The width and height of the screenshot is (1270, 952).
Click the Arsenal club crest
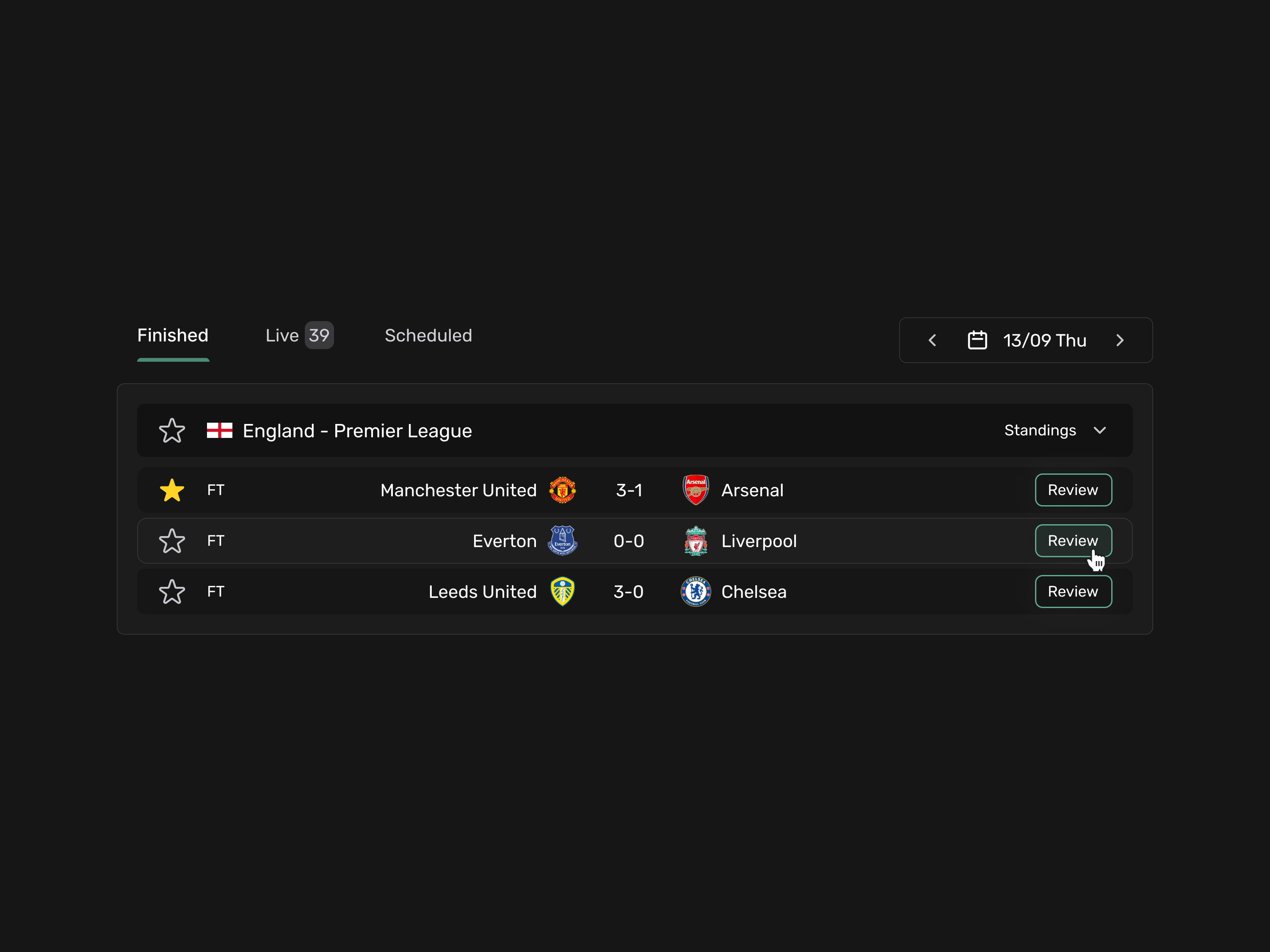coord(695,490)
